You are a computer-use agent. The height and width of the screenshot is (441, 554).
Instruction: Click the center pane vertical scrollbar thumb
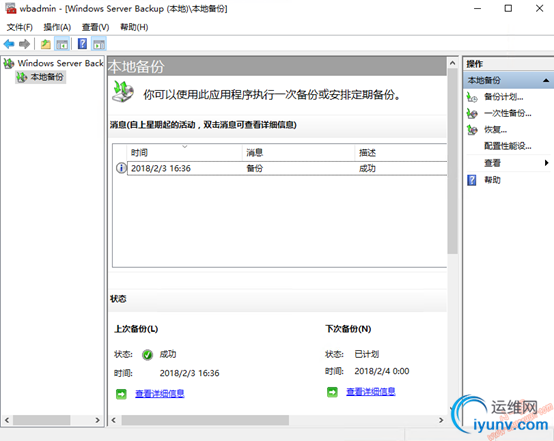click(x=452, y=161)
